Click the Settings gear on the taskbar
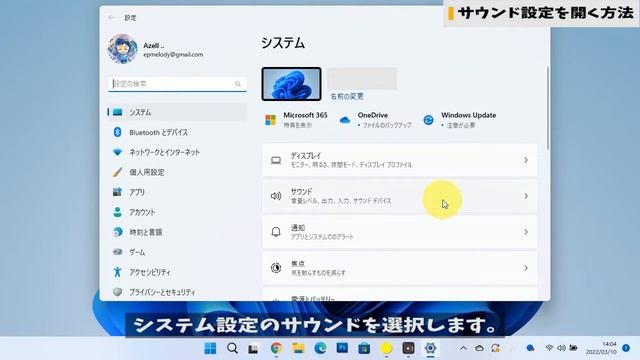 [x=430, y=348]
